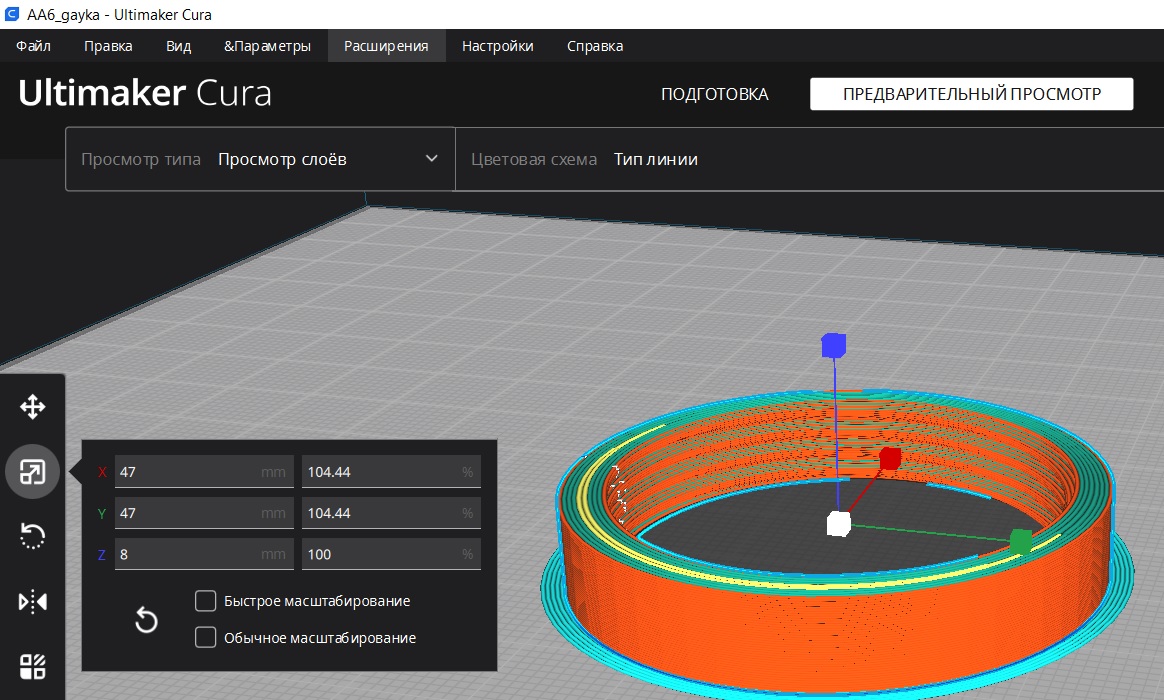Screen dimensions: 1164x700
Task: Click the Cura app icon in title bar
Action: [12, 14]
